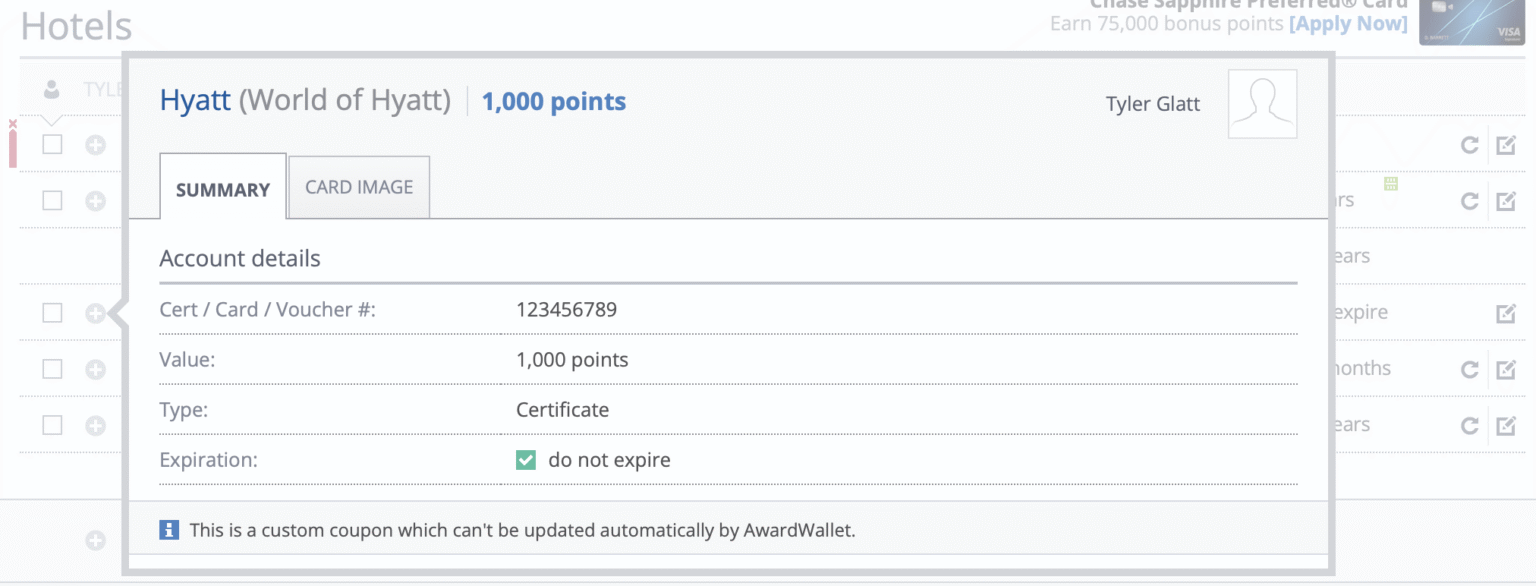Edit the account in the row ending 'nonths'
This screenshot has height=586, width=1536.
click(1506, 370)
